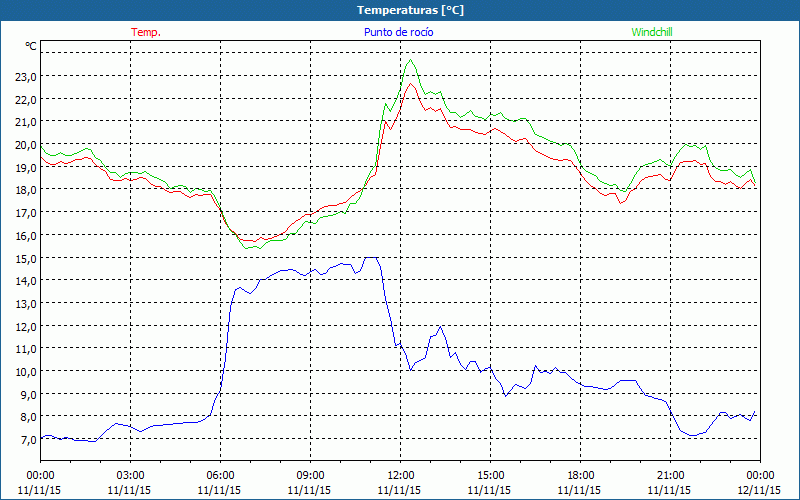Click the 18,0 y-axis value

click(x=26, y=190)
